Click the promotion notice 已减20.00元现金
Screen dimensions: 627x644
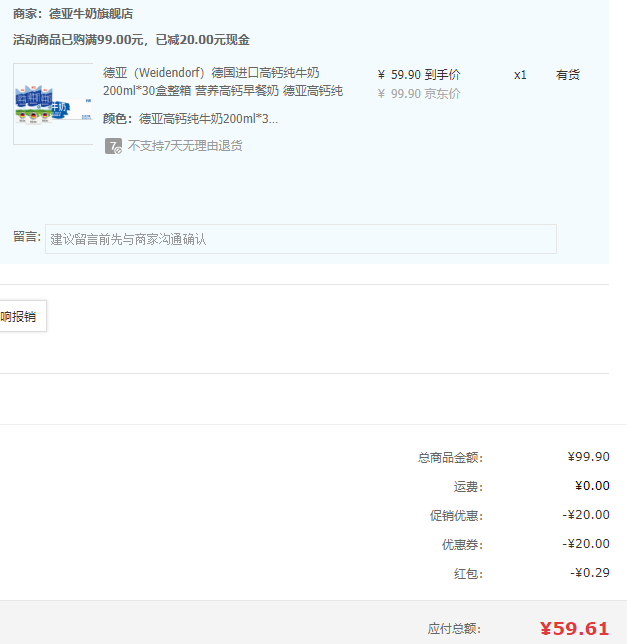(x=203, y=40)
